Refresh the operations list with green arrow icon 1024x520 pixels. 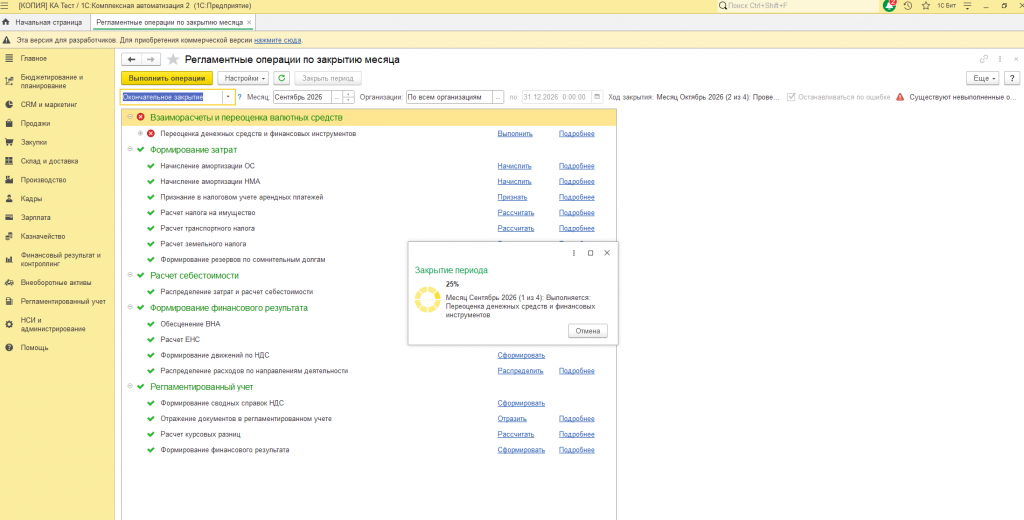tap(281, 78)
